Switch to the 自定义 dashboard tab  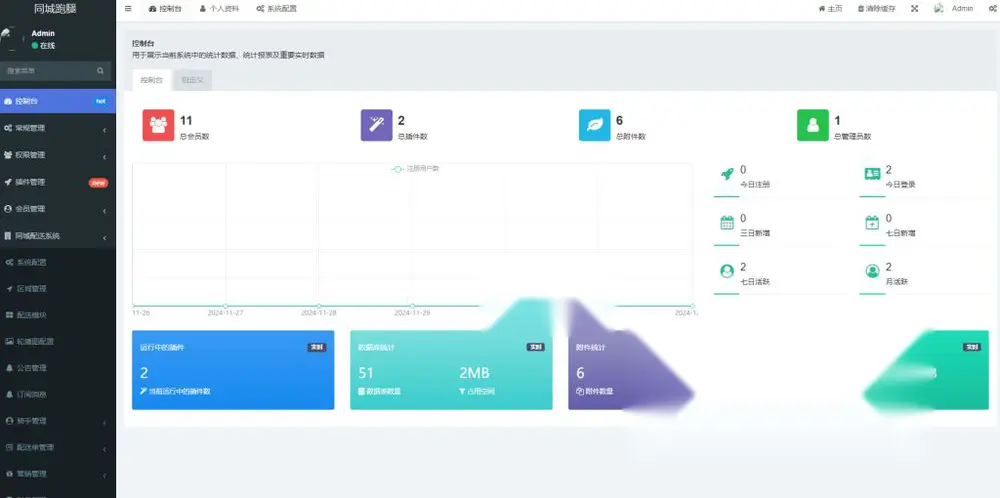pyautogui.click(x=192, y=80)
